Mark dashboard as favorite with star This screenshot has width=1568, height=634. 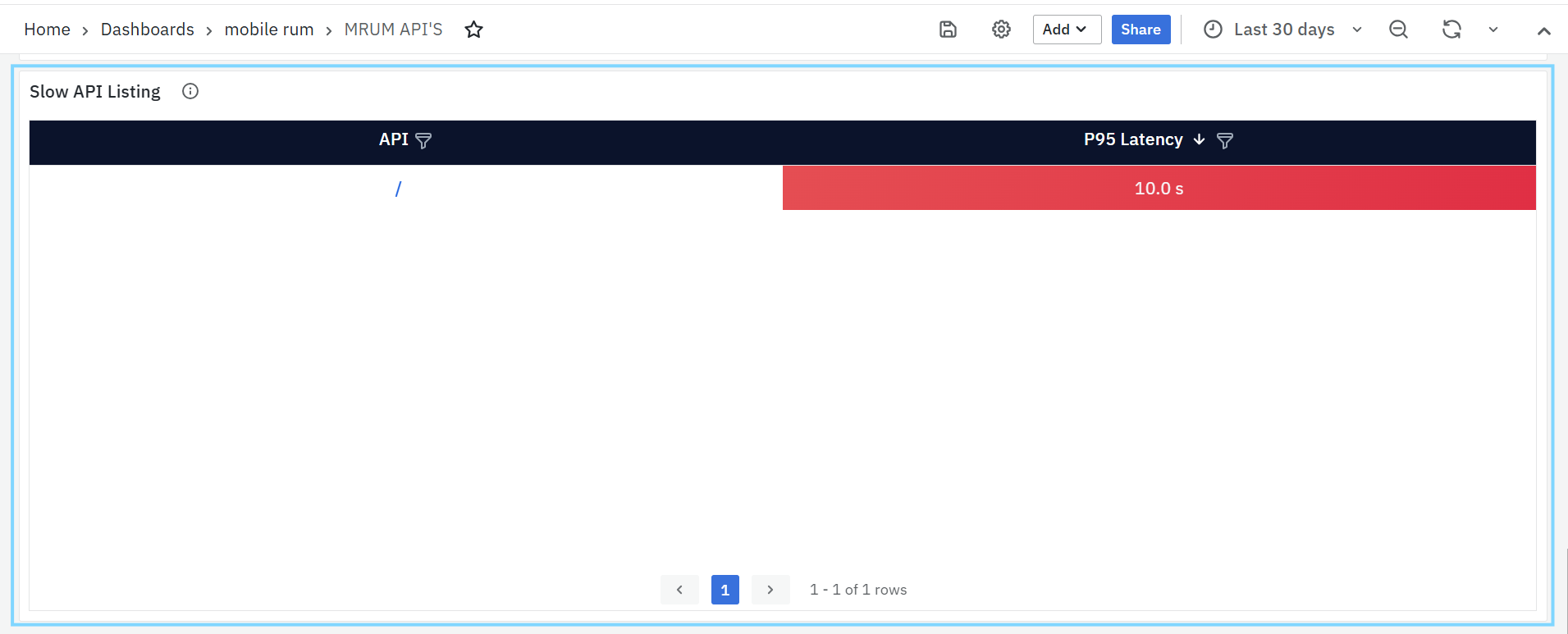473,30
